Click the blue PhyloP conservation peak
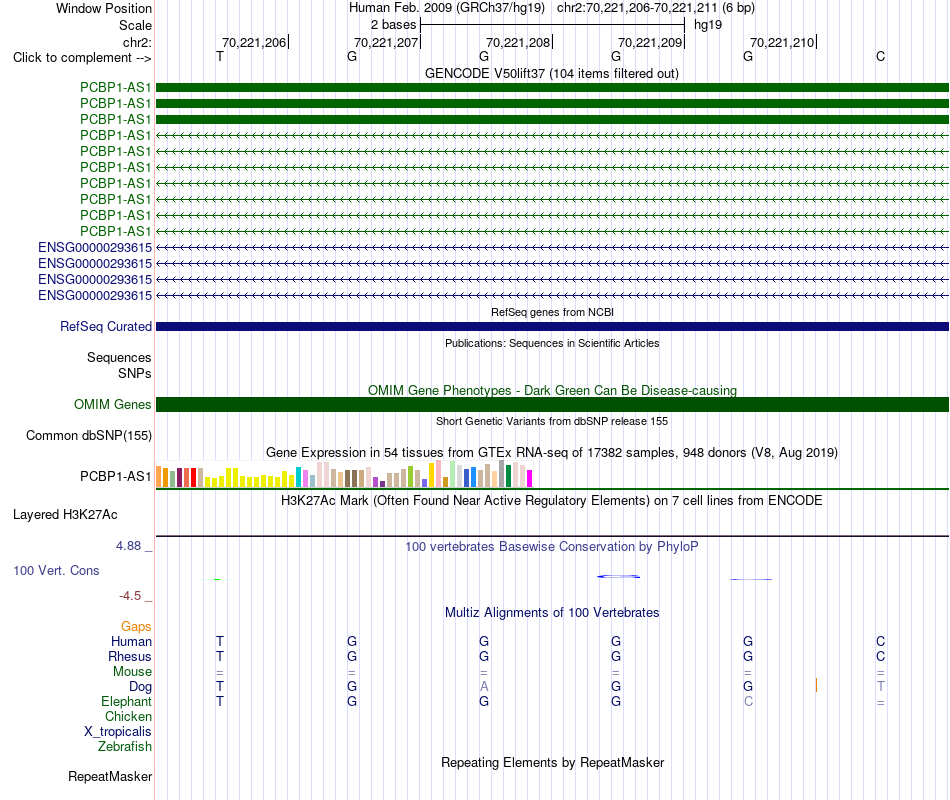 [x=619, y=576]
